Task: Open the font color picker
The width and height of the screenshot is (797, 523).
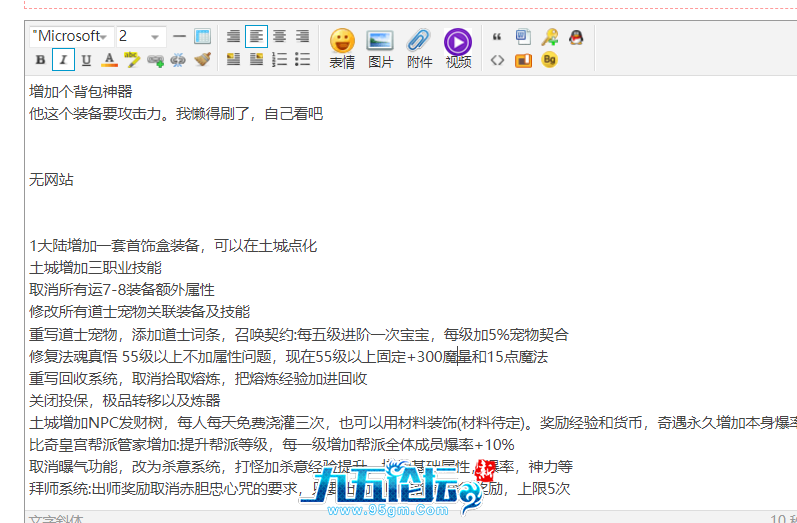Action: click(109, 60)
